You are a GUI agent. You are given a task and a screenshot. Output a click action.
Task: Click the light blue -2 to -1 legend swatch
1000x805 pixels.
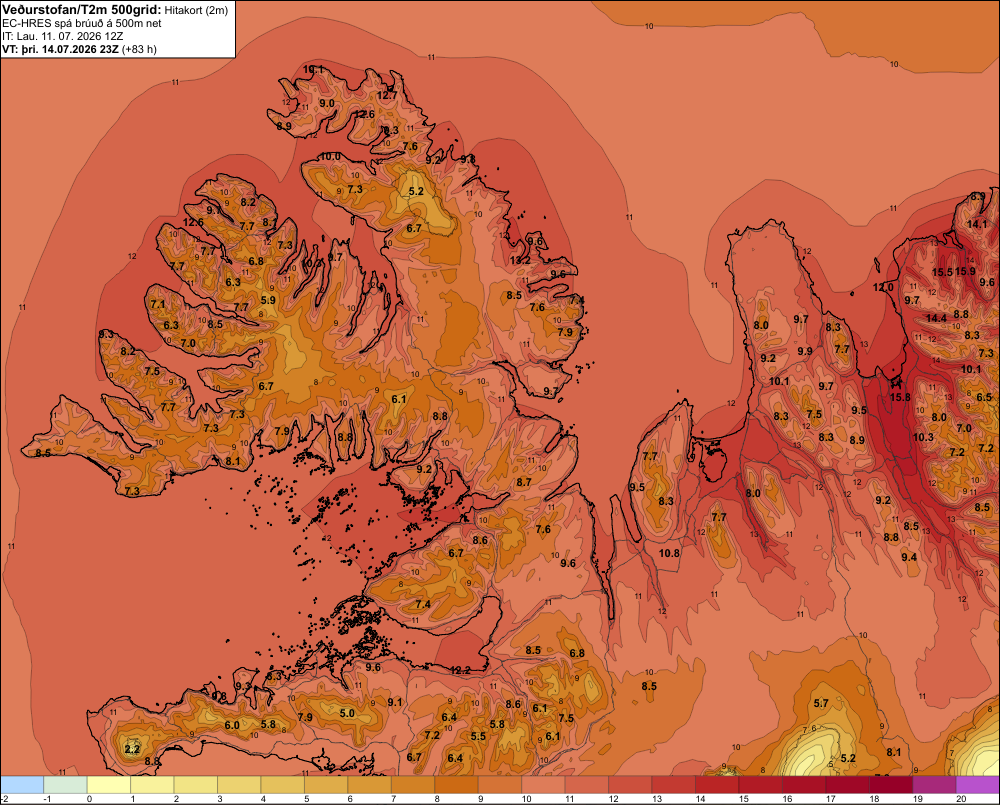click(x=22, y=784)
